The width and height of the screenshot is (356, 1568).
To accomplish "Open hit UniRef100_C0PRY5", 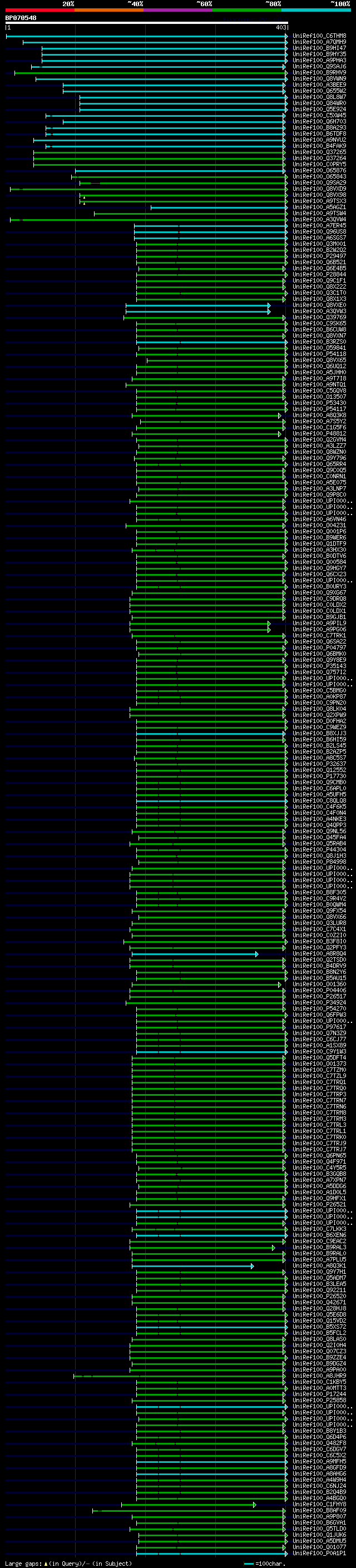I will click(x=319, y=164).
